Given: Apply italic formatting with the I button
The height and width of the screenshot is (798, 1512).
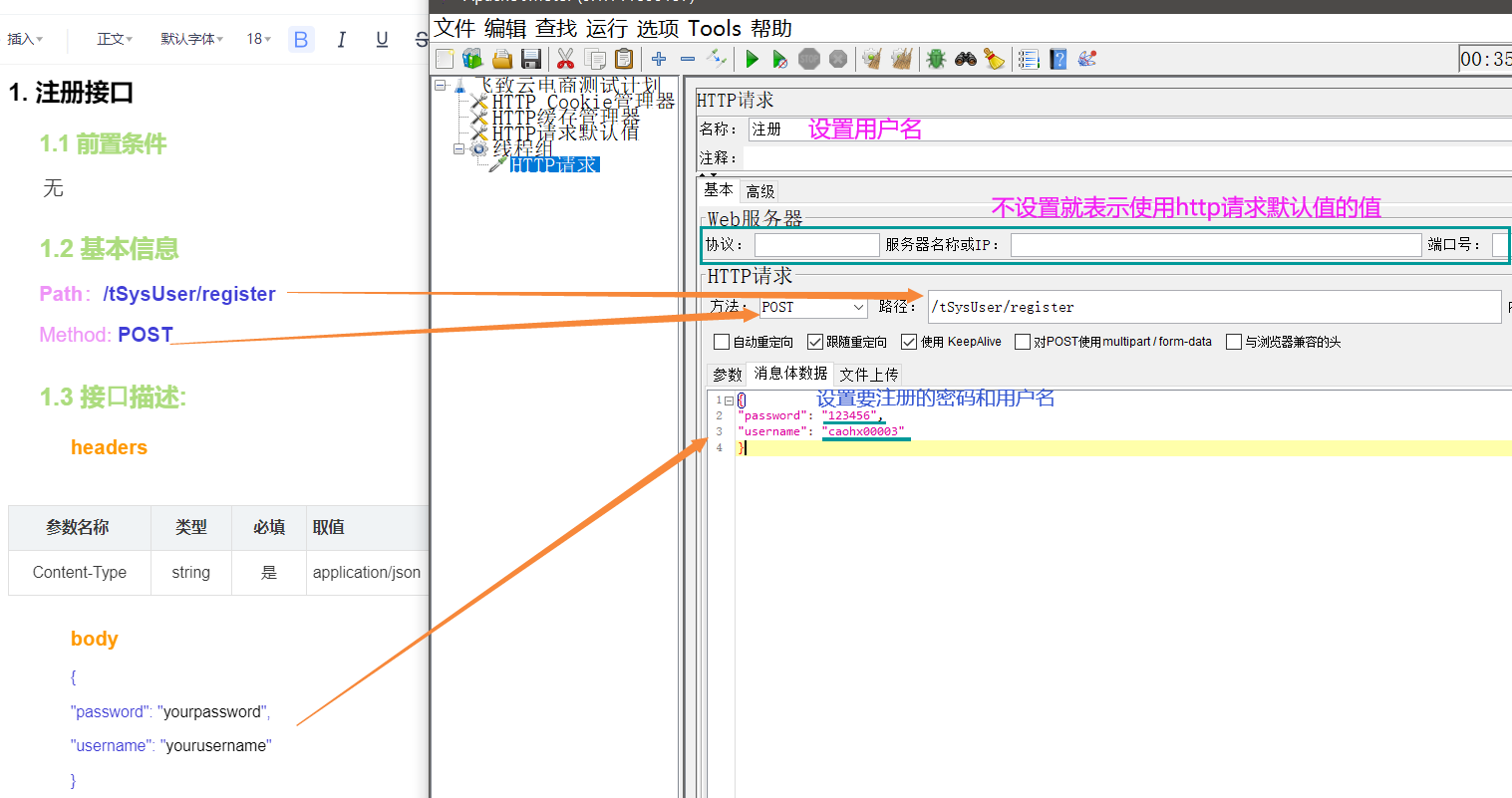Looking at the screenshot, I should [x=341, y=38].
